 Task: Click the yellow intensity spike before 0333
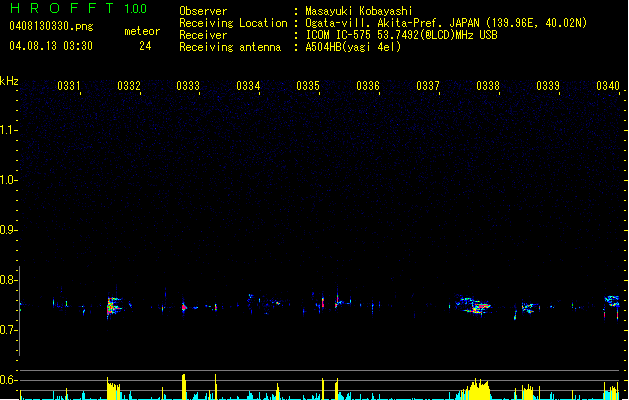(x=184, y=387)
